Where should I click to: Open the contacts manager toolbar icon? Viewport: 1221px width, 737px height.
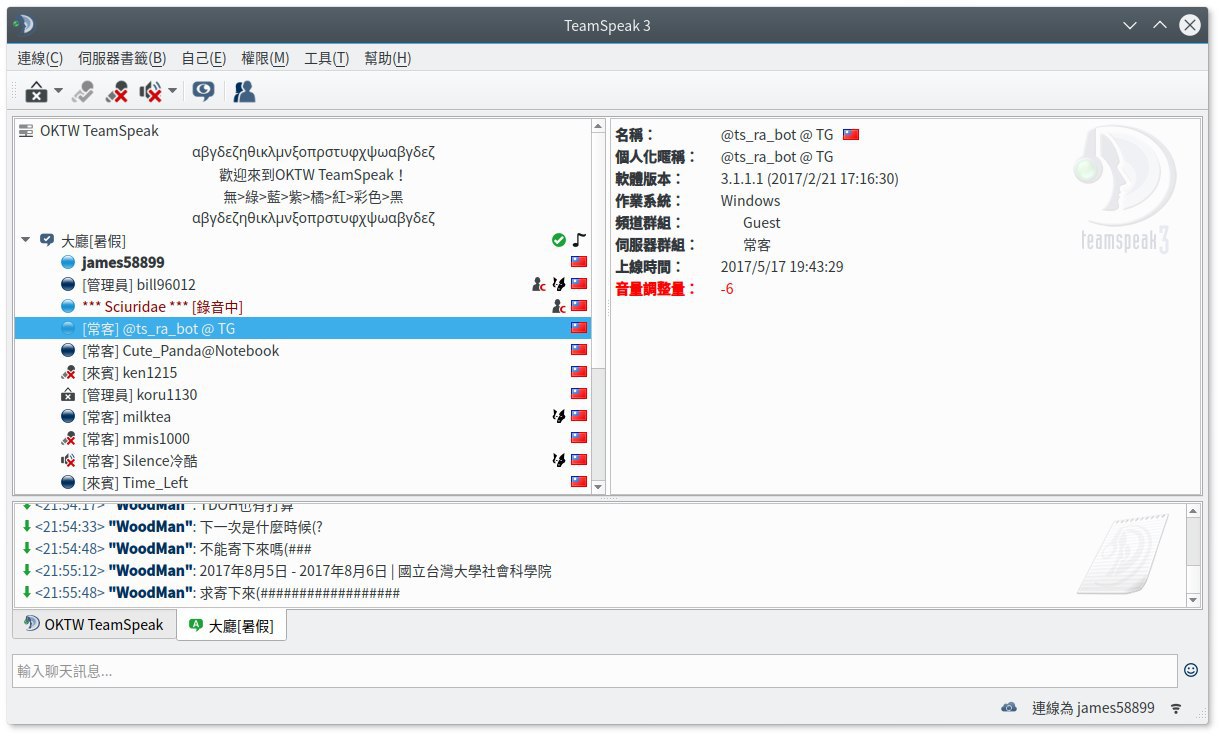pyautogui.click(x=244, y=92)
